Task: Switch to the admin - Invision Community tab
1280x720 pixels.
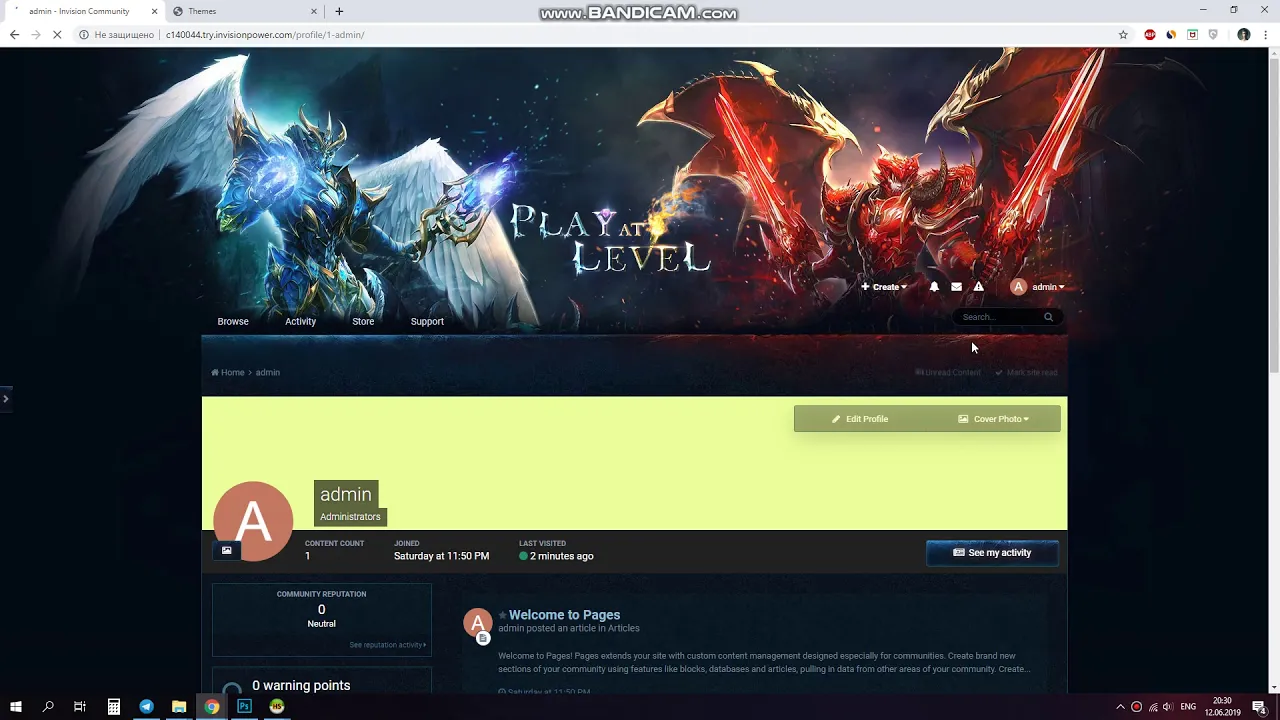Action: 85,11
